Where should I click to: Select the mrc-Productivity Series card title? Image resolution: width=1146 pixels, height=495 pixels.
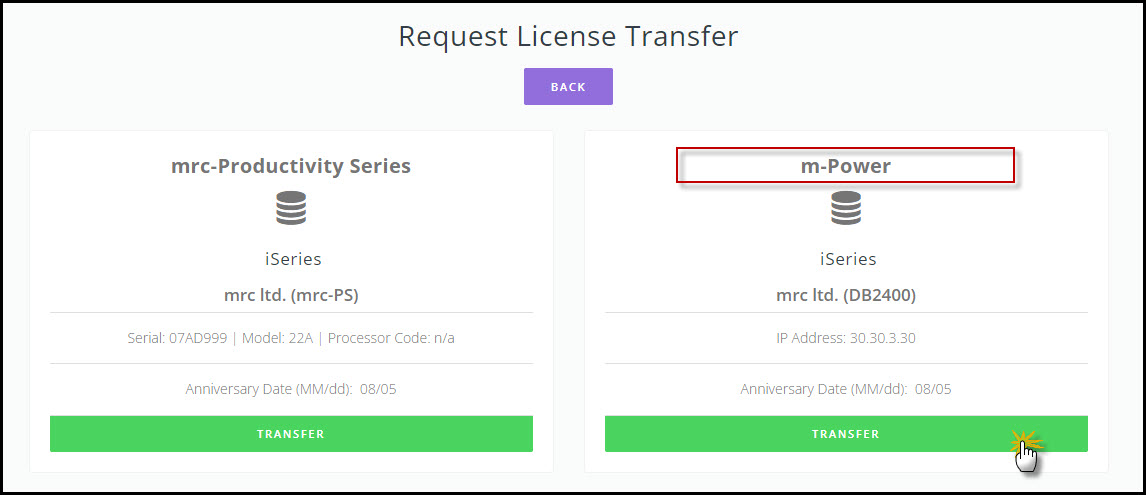coord(291,166)
